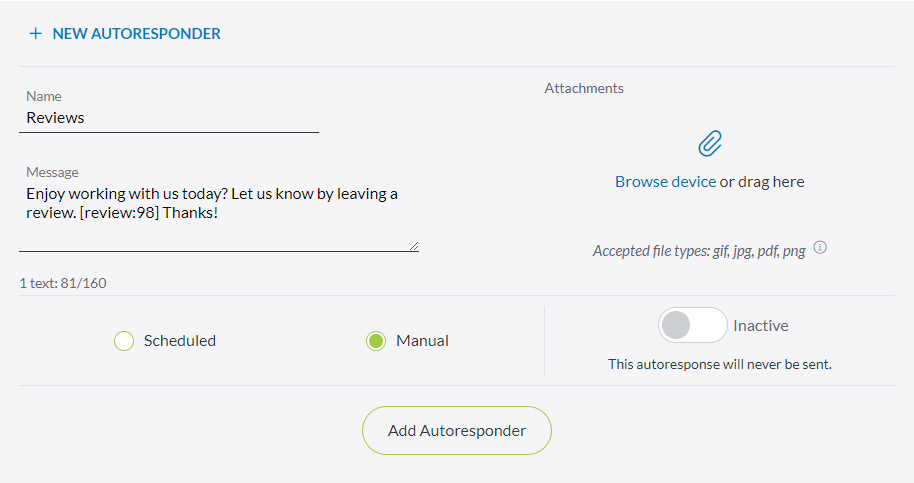Open the Browse device link
The width and height of the screenshot is (914, 483).
(x=665, y=182)
